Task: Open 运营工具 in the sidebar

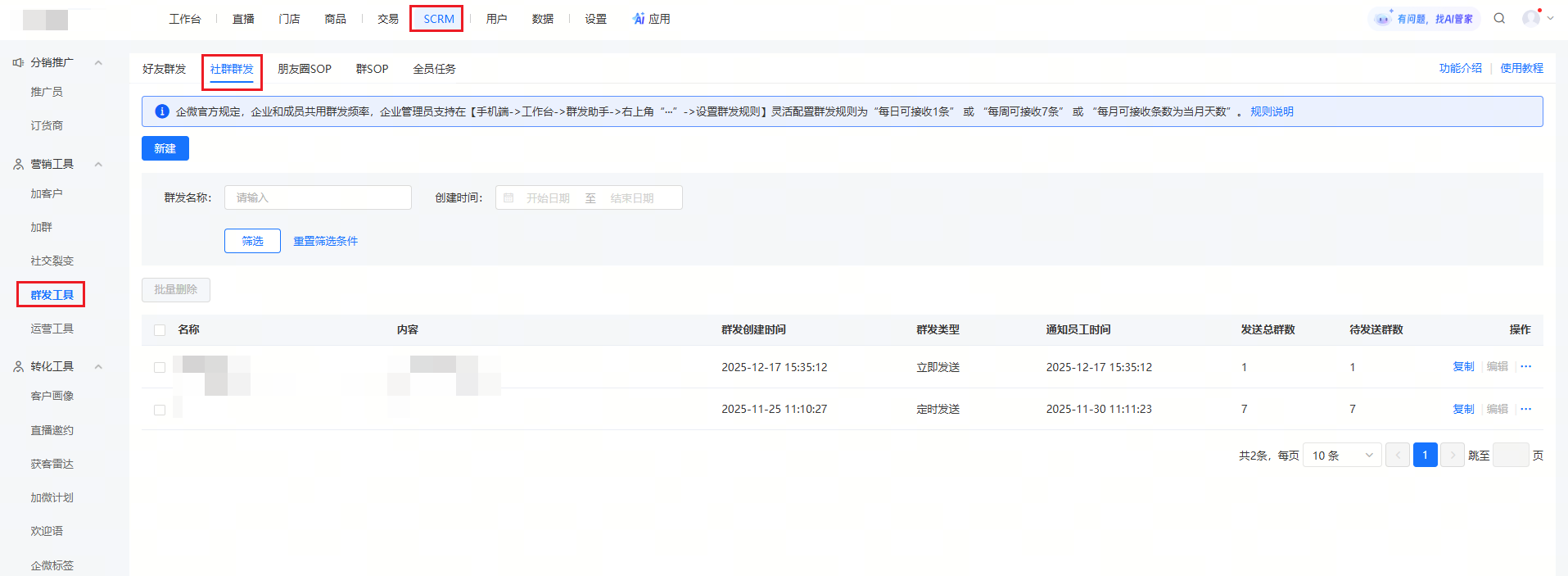Action: click(52, 329)
